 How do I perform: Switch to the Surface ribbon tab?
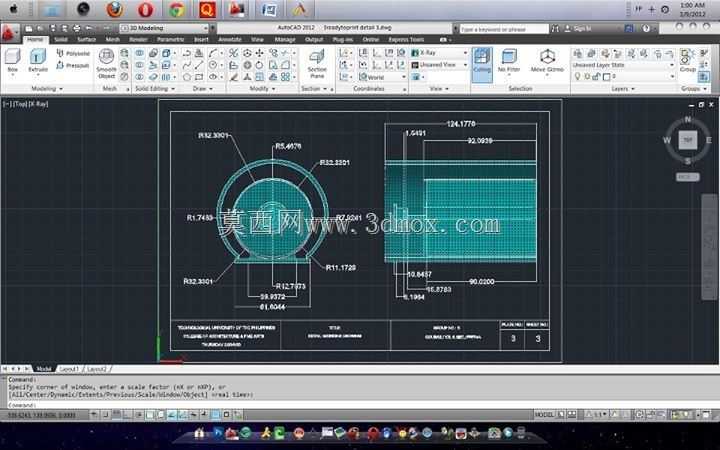click(86, 39)
